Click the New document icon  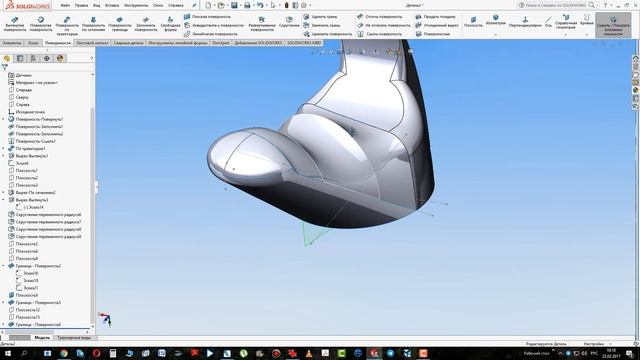[x=209, y=5]
